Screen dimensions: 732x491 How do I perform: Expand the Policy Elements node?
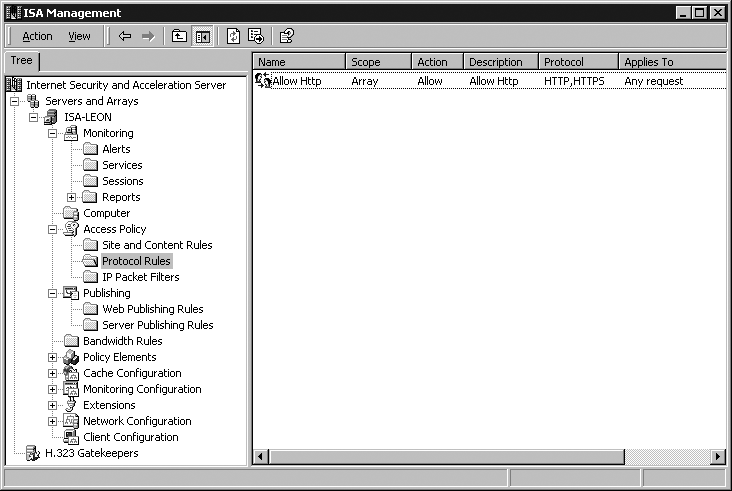(53, 357)
